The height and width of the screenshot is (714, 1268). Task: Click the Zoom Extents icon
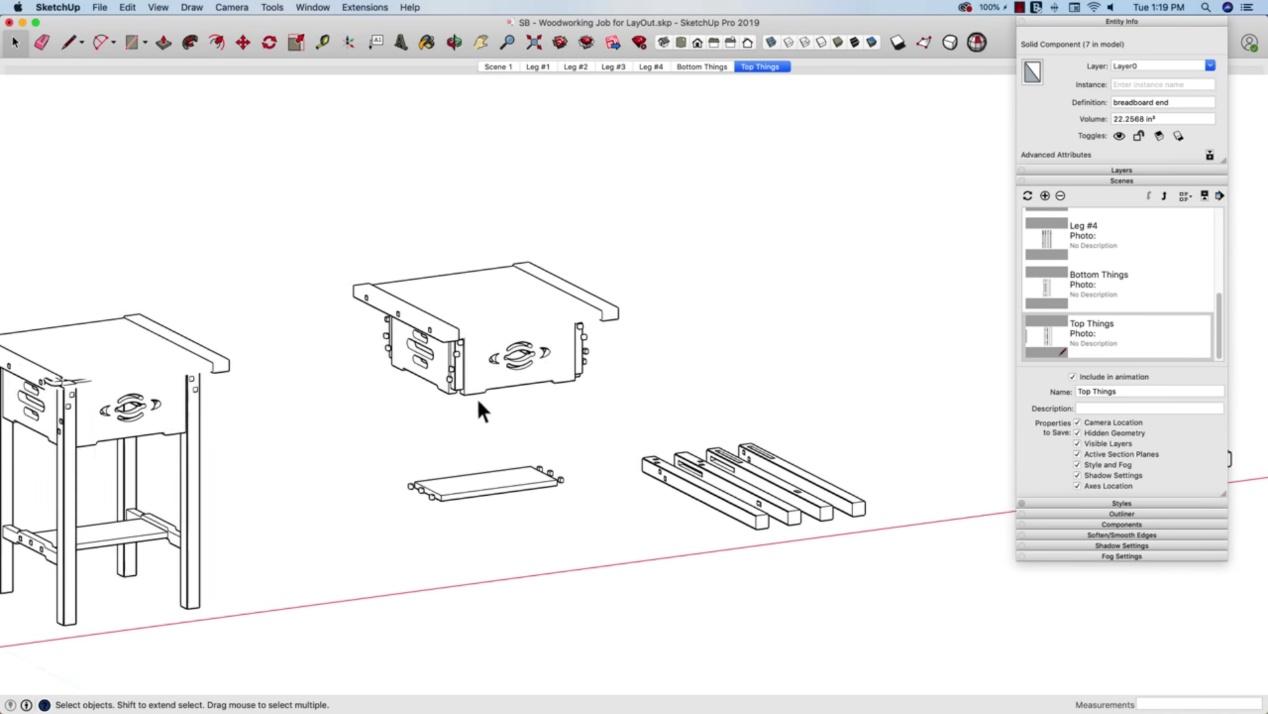coord(534,42)
